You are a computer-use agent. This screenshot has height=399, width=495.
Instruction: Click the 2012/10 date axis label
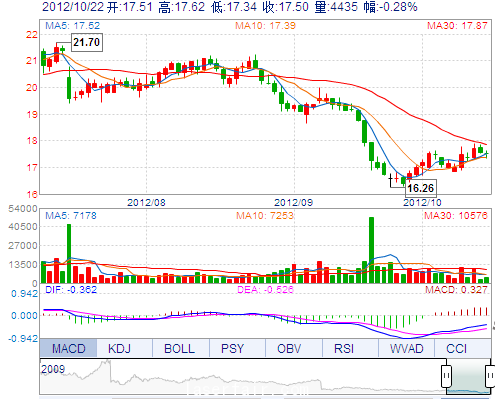click(x=422, y=202)
